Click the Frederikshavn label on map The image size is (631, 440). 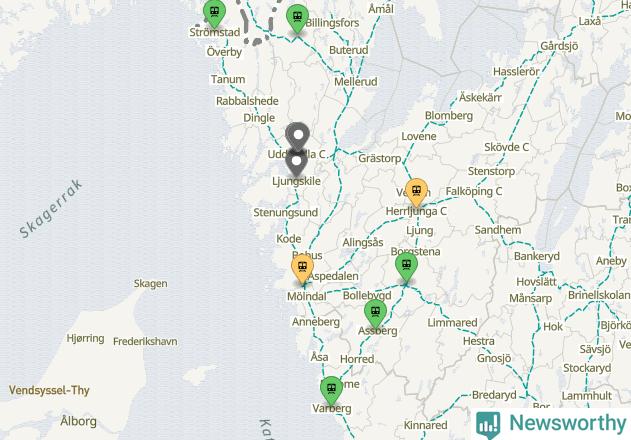pos(145,341)
